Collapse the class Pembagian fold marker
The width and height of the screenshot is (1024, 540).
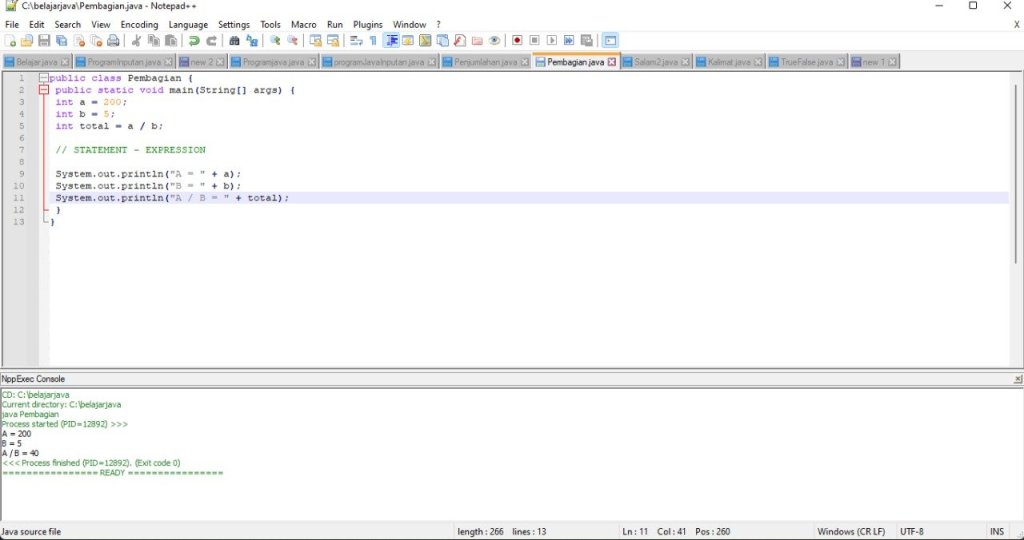(43, 78)
